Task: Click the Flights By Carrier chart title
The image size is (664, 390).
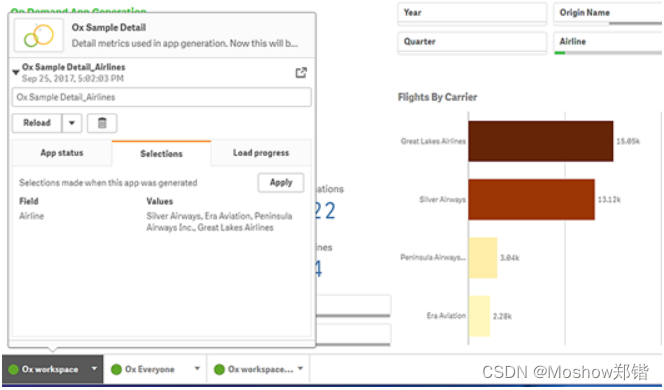Action: pyautogui.click(x=437, y=97)
